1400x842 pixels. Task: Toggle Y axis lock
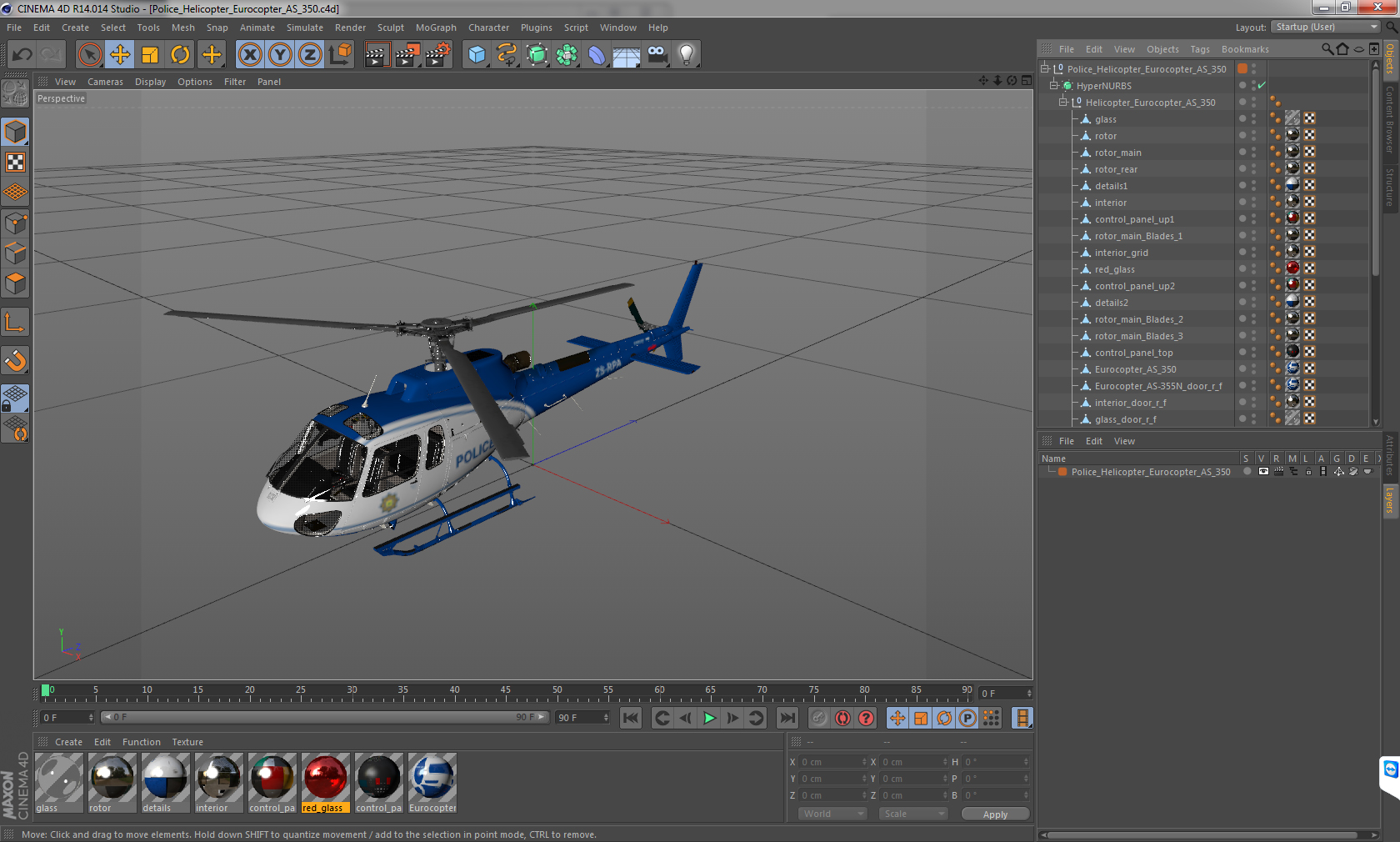[x=280, y=55]
